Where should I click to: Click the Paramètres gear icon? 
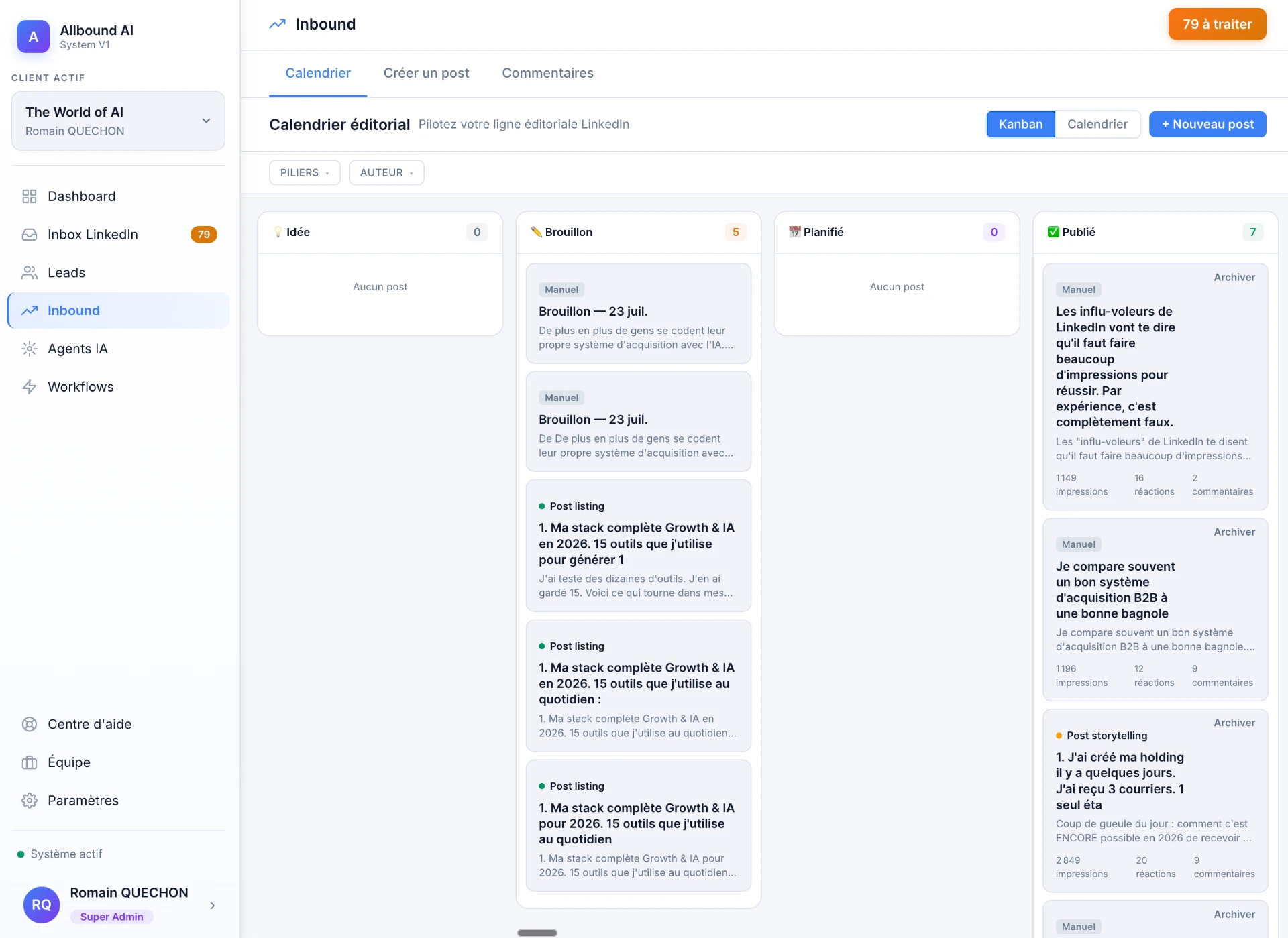[x=30, y=801]
